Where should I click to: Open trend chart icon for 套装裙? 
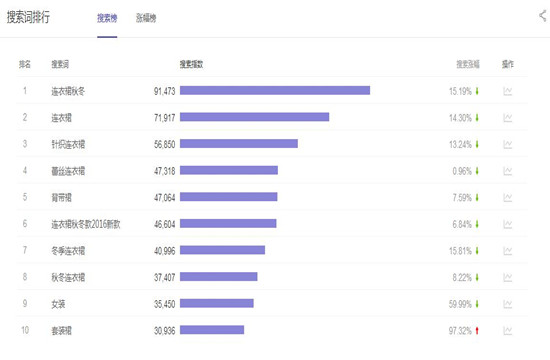(x=508, y=331)
